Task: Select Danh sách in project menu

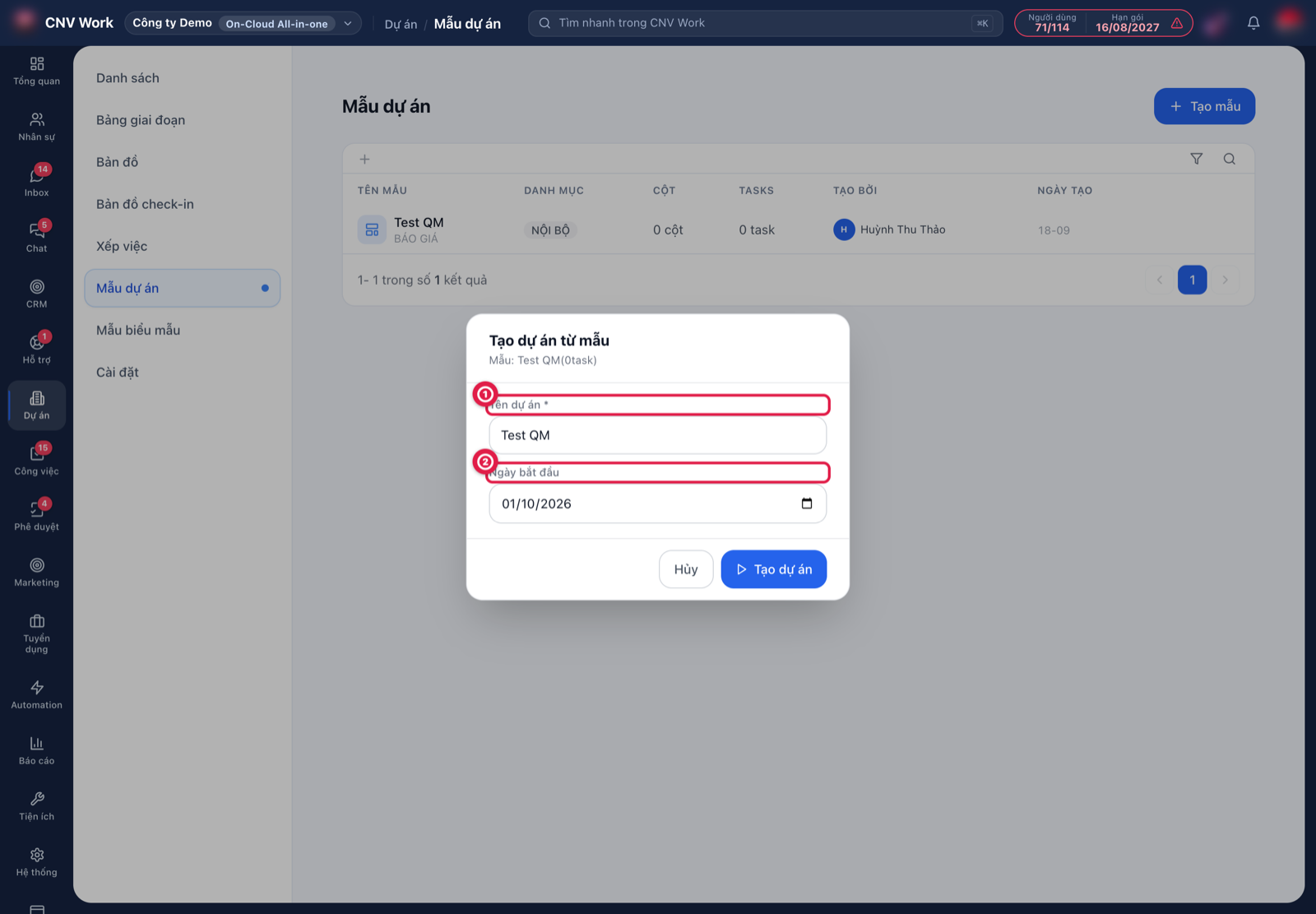Action: (x=182, y=78)
